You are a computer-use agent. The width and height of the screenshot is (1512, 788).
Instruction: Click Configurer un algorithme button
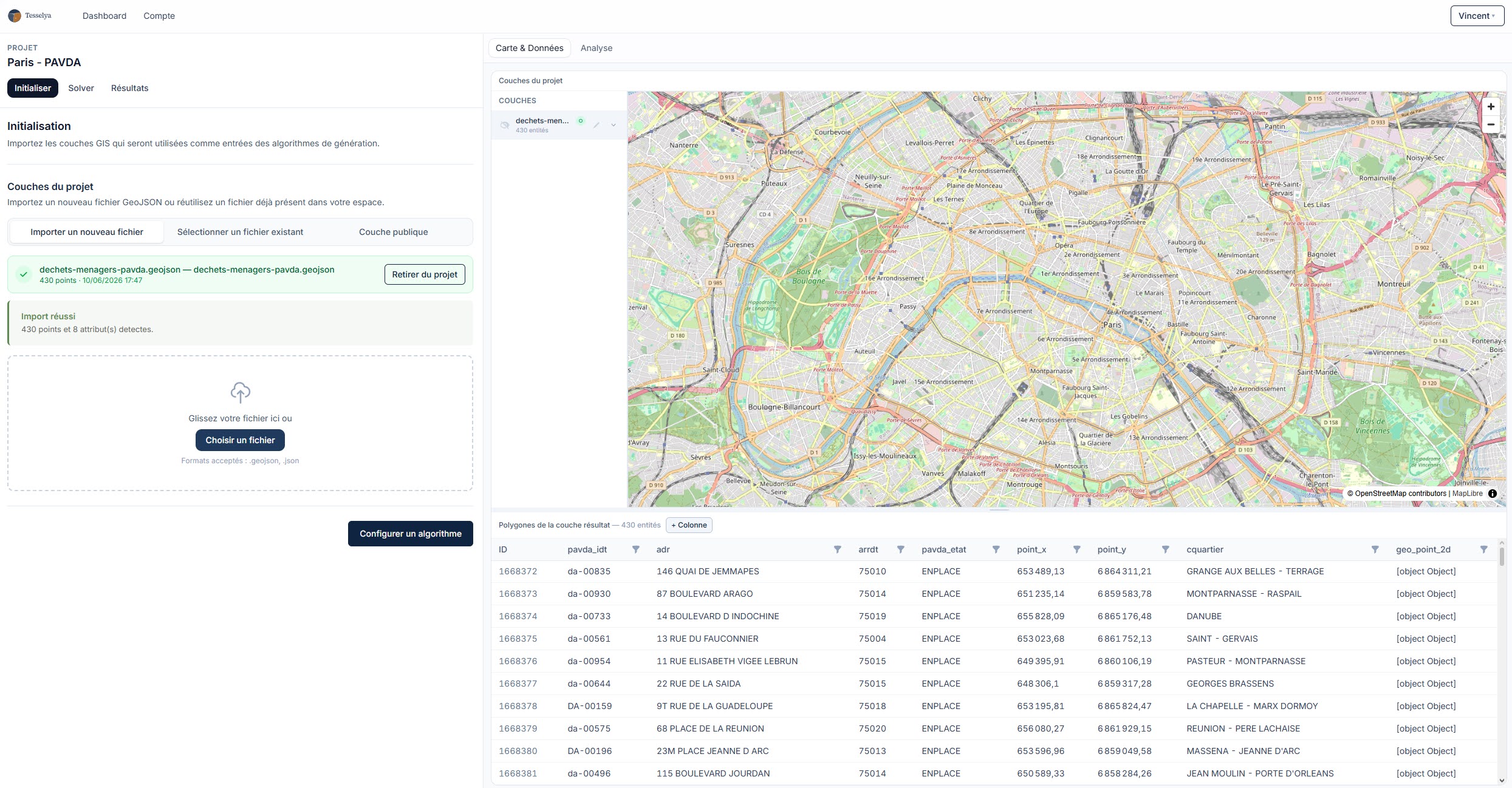[410, 534]
